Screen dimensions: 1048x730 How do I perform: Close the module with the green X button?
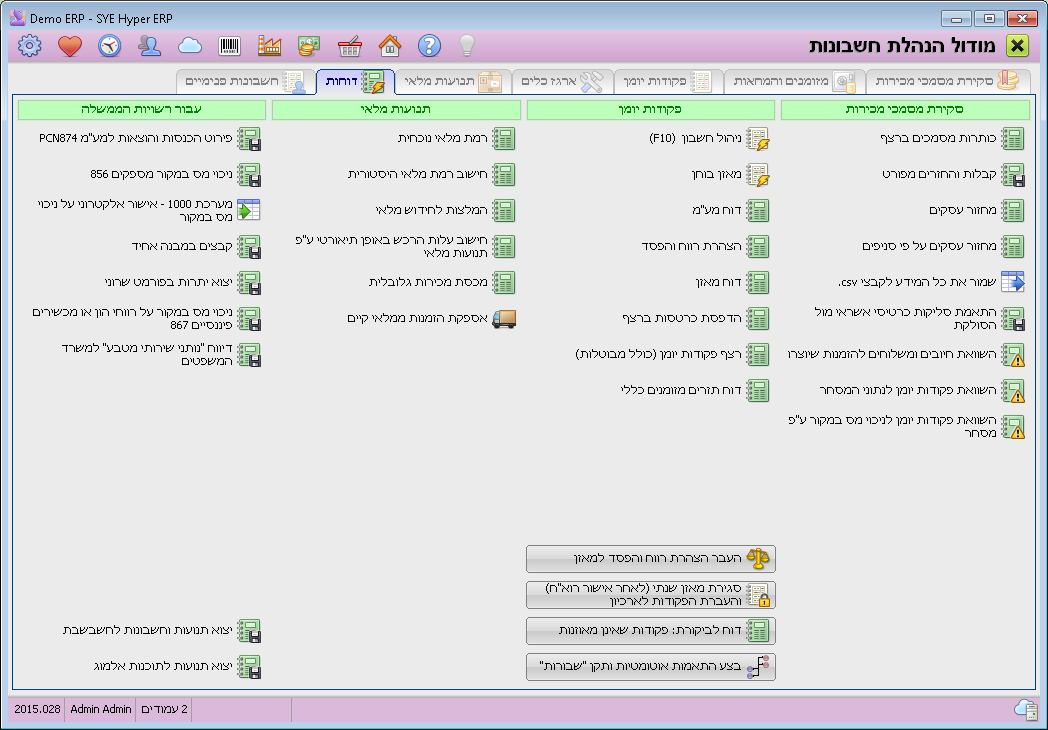click(1017, 46)
